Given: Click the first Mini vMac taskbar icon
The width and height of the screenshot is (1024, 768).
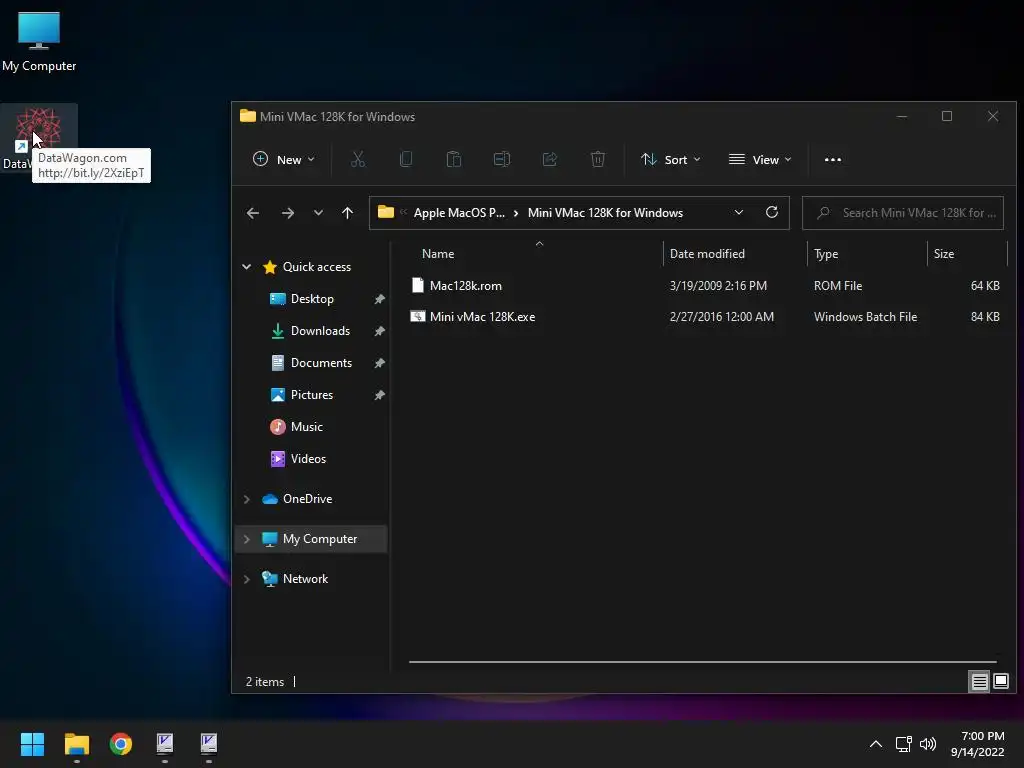Looking at the screenshot, I should coord(165,744).
